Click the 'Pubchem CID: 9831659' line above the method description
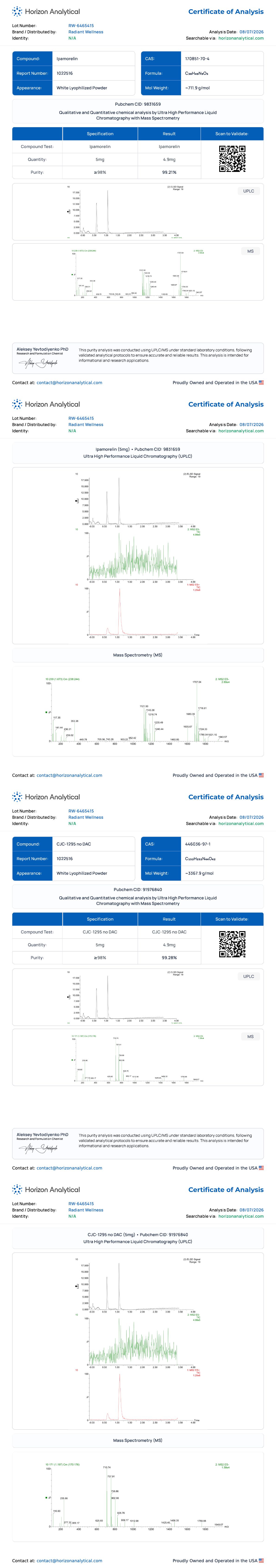Screen dimensions: 276x1568 coord(138,104)
